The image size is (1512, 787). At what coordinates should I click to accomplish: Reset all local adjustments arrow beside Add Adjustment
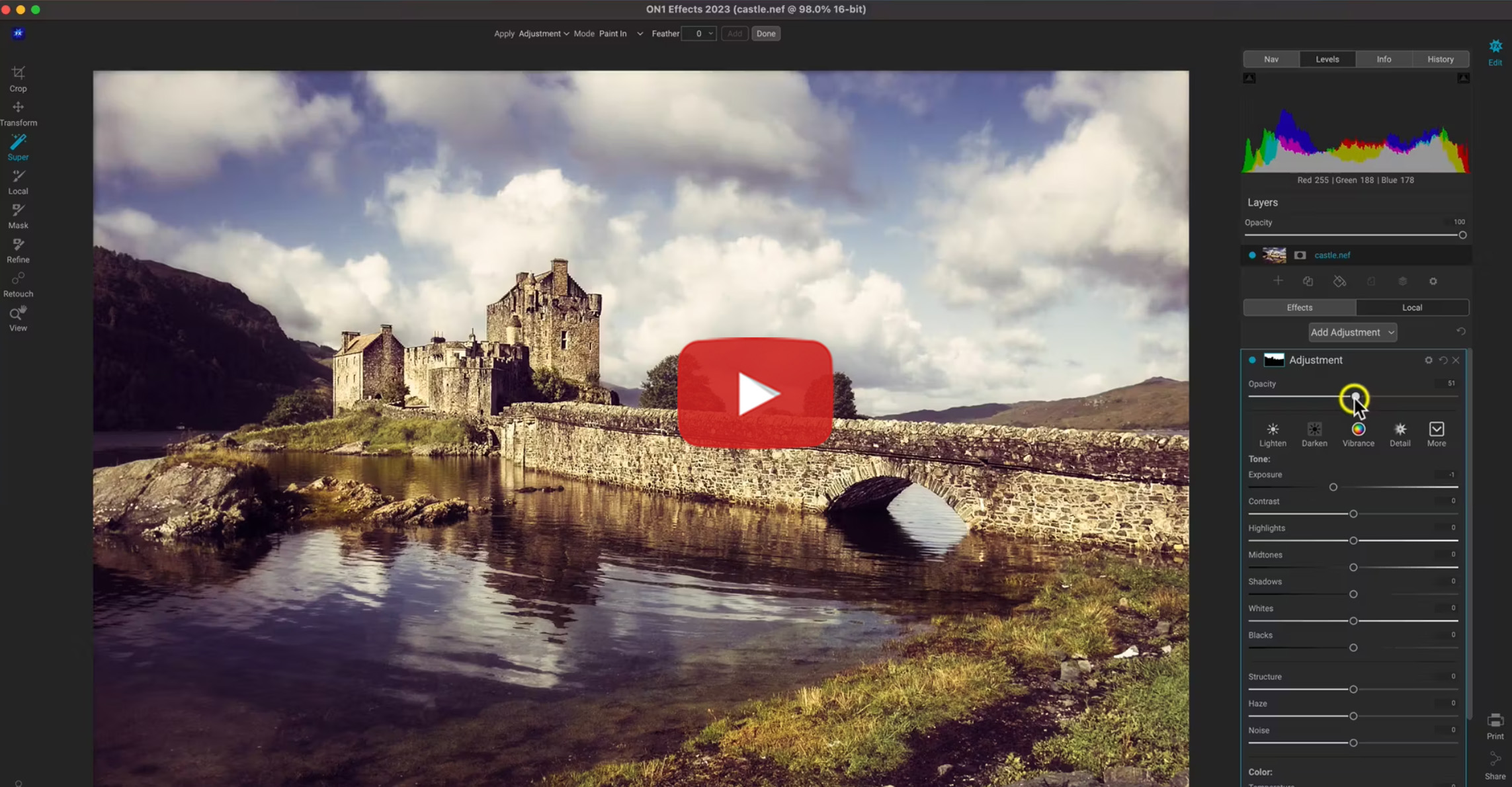[1461, 331]
